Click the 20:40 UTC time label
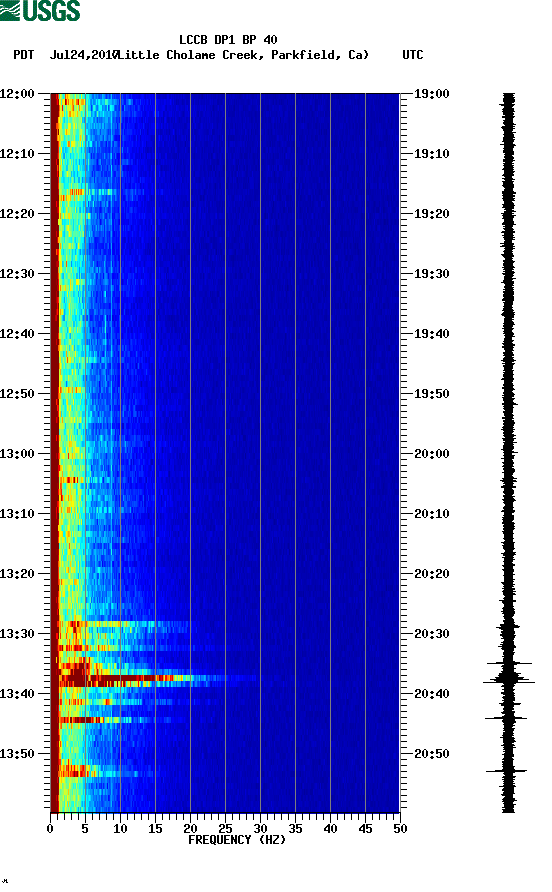 pyautogui.click(x=431, y=694)
